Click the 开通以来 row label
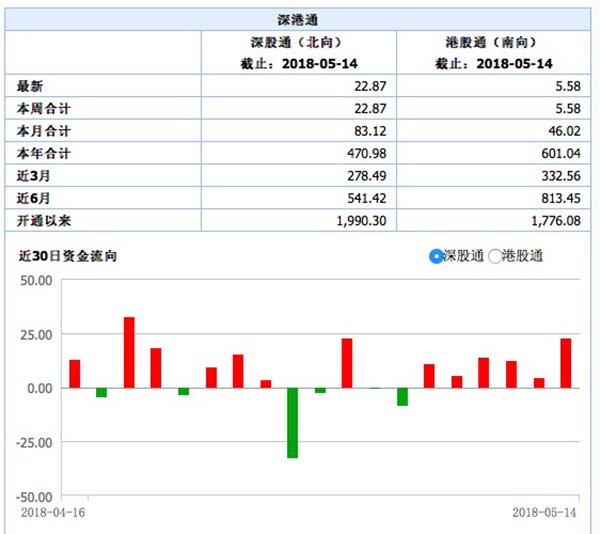 pos(44,221)
